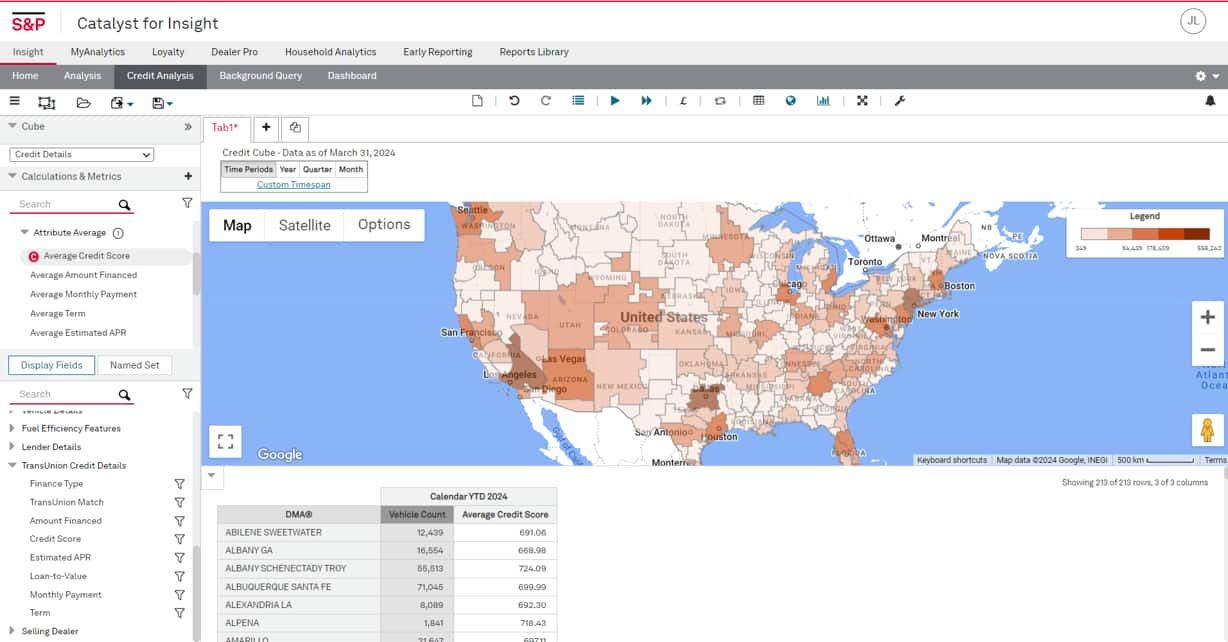Screen dimensions: 1228x642
Task: Select the Quarter time period option
Action: point(318,170)
